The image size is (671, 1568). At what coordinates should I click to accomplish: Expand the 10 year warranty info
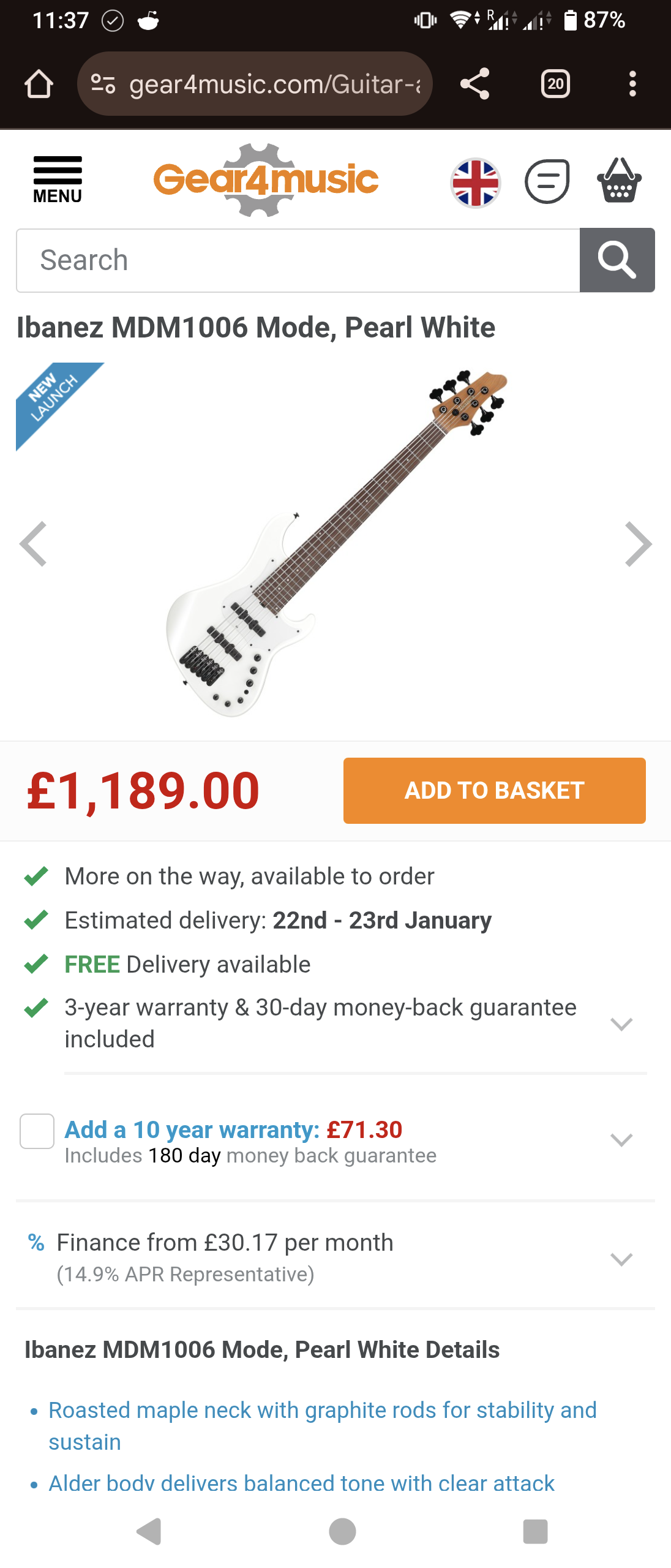[x=621, y=1140]
